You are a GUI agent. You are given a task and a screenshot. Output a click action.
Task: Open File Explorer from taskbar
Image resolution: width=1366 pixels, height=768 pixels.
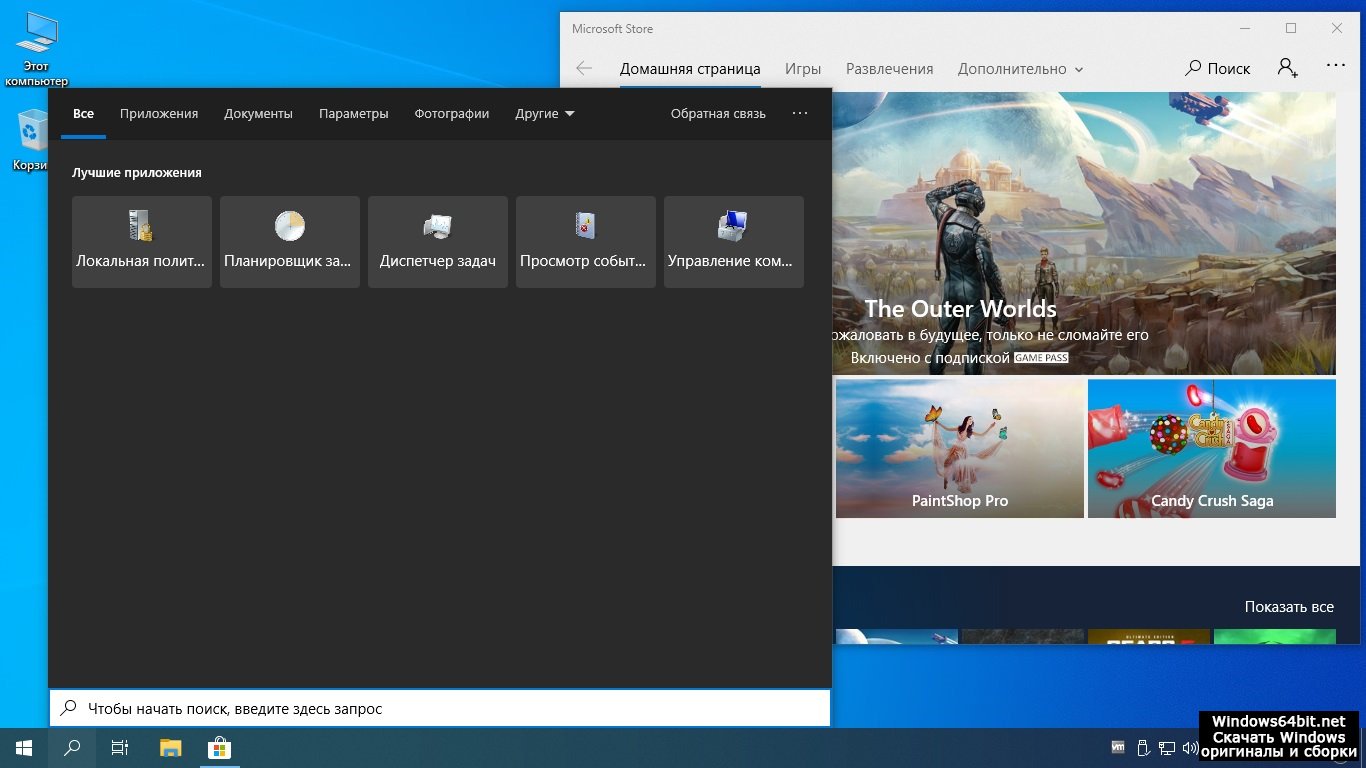[x=171, y=748]
